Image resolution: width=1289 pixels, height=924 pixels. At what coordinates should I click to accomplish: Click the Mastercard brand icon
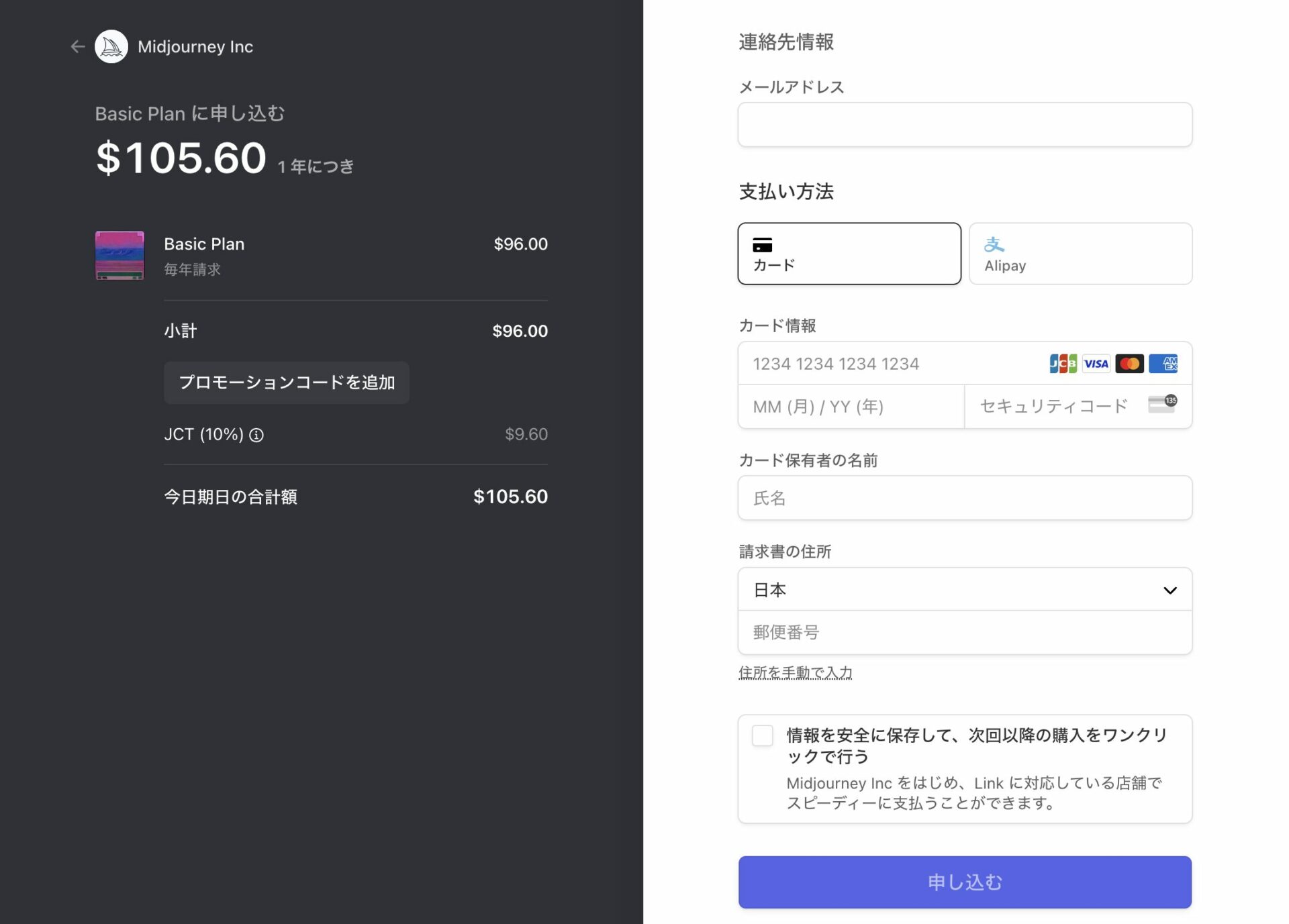coord(1130,363)
